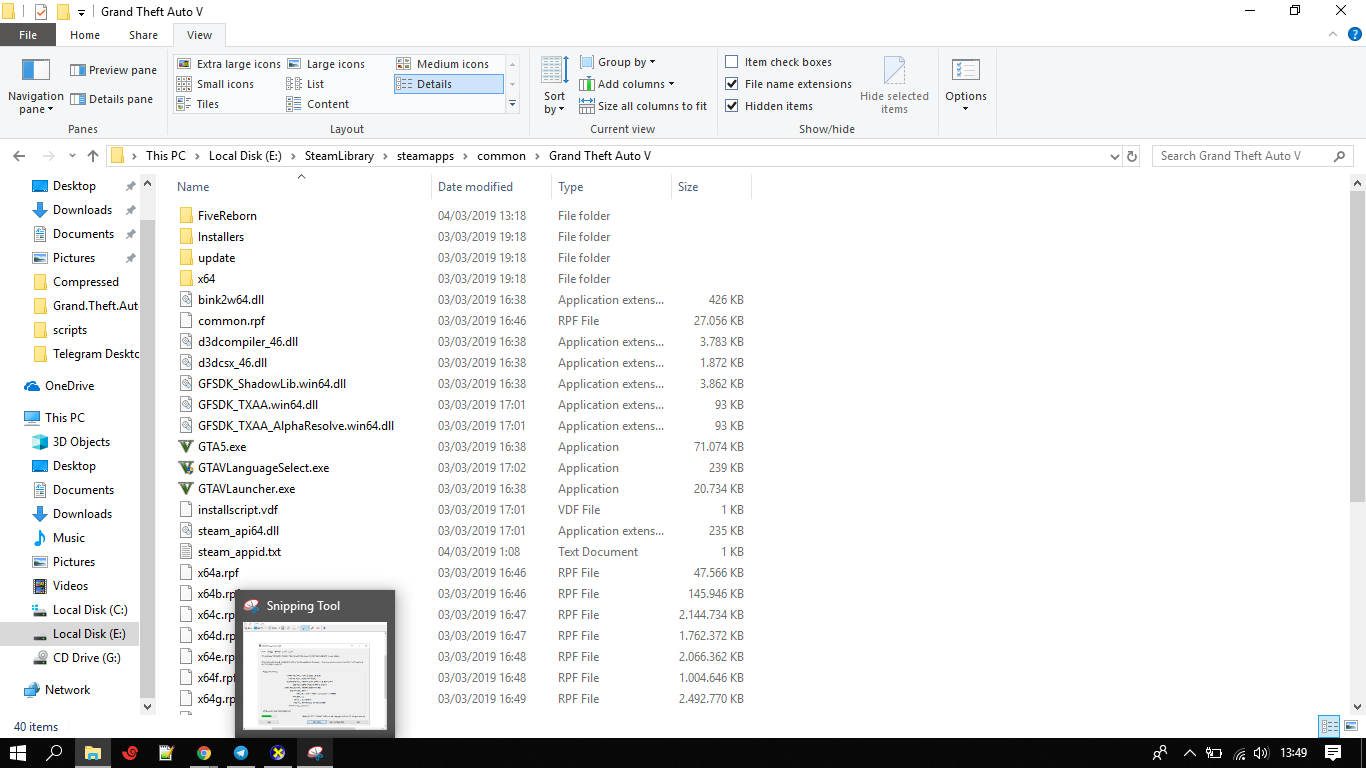Screen dimensions: 1366x768
Task: Select the GTA5.exe application file
Action: [x=222, y=447]
